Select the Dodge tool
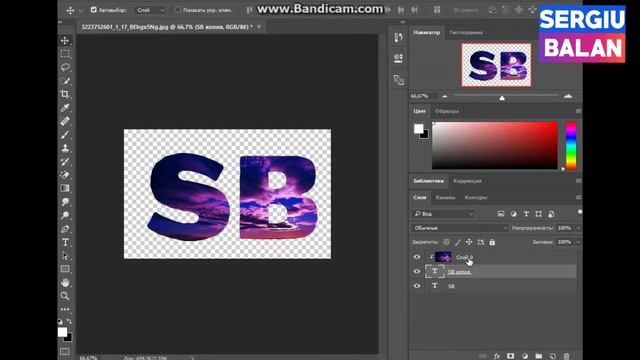The width and height of the screenshot is (640, 360). click(65, 215)
